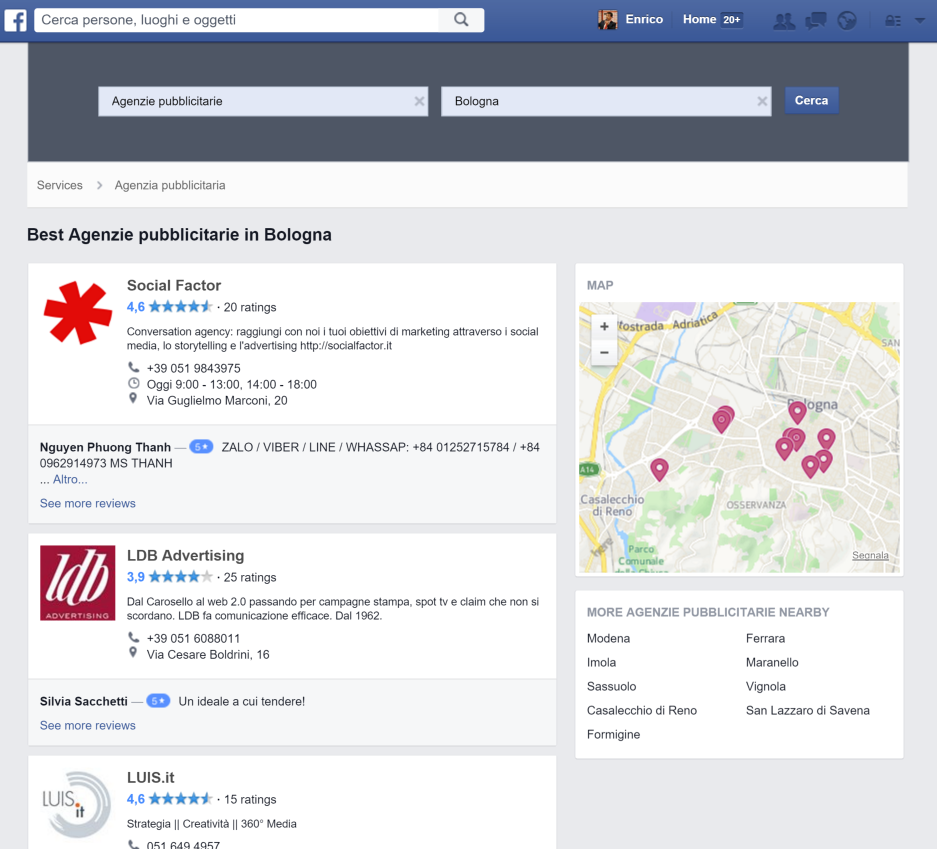Click LDB phone number +39 051 6088011

193,638
